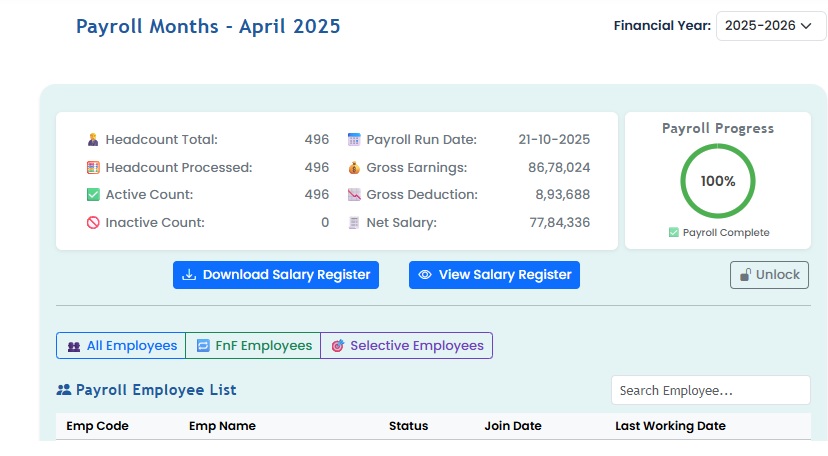Click the Gross Earnings money bag icon

point(354,168)
